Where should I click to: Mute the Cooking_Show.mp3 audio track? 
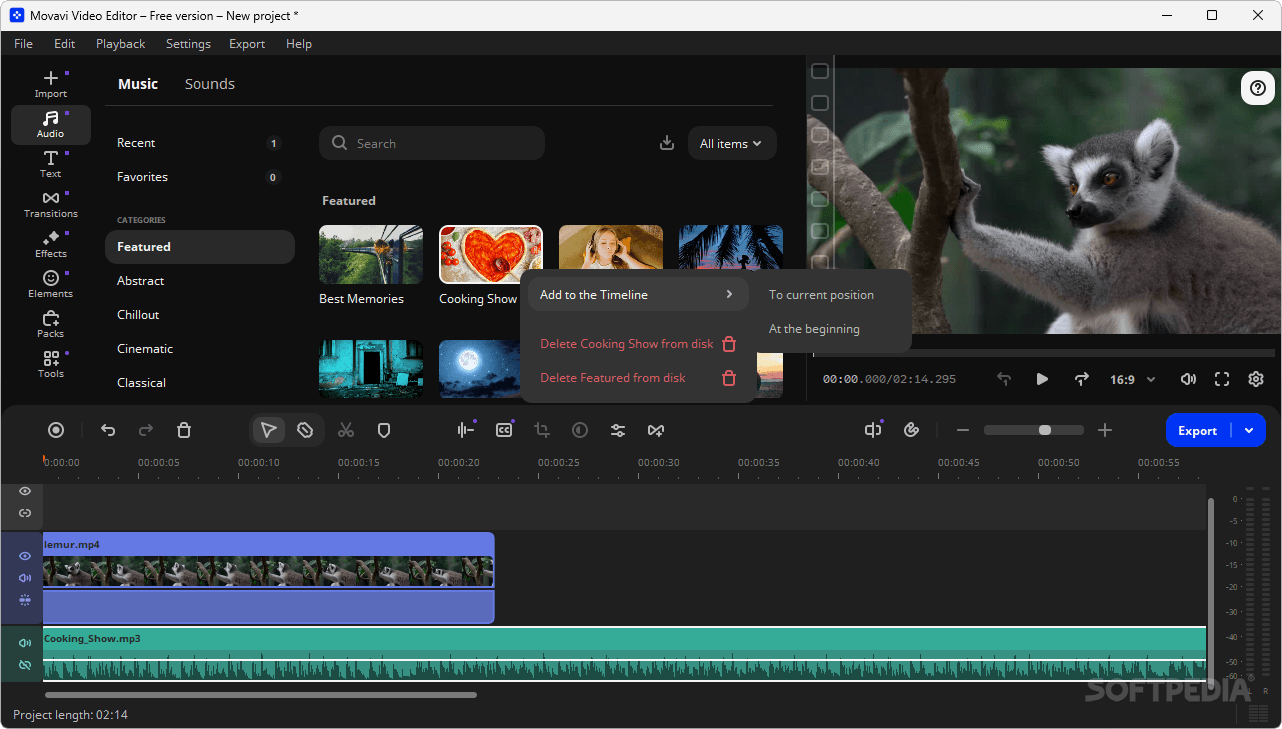coord(25,643)
